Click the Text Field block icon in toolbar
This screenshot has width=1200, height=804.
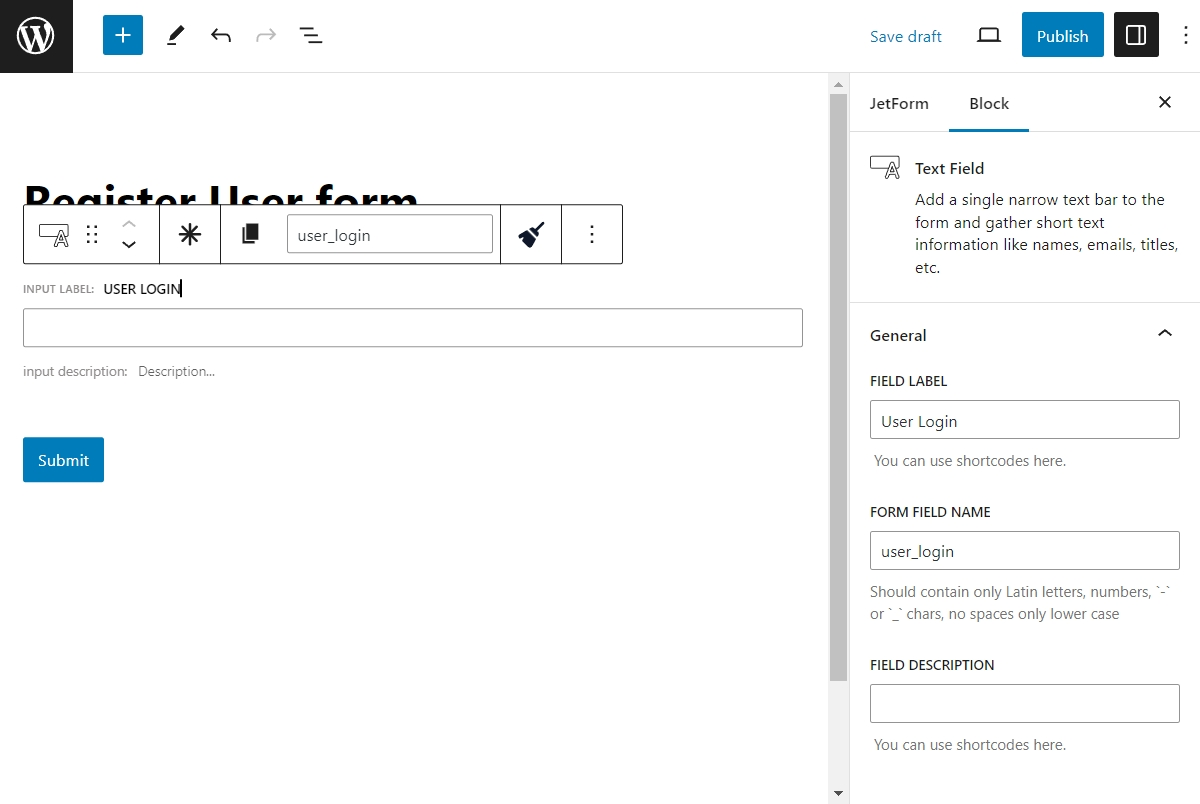(51, 233)
